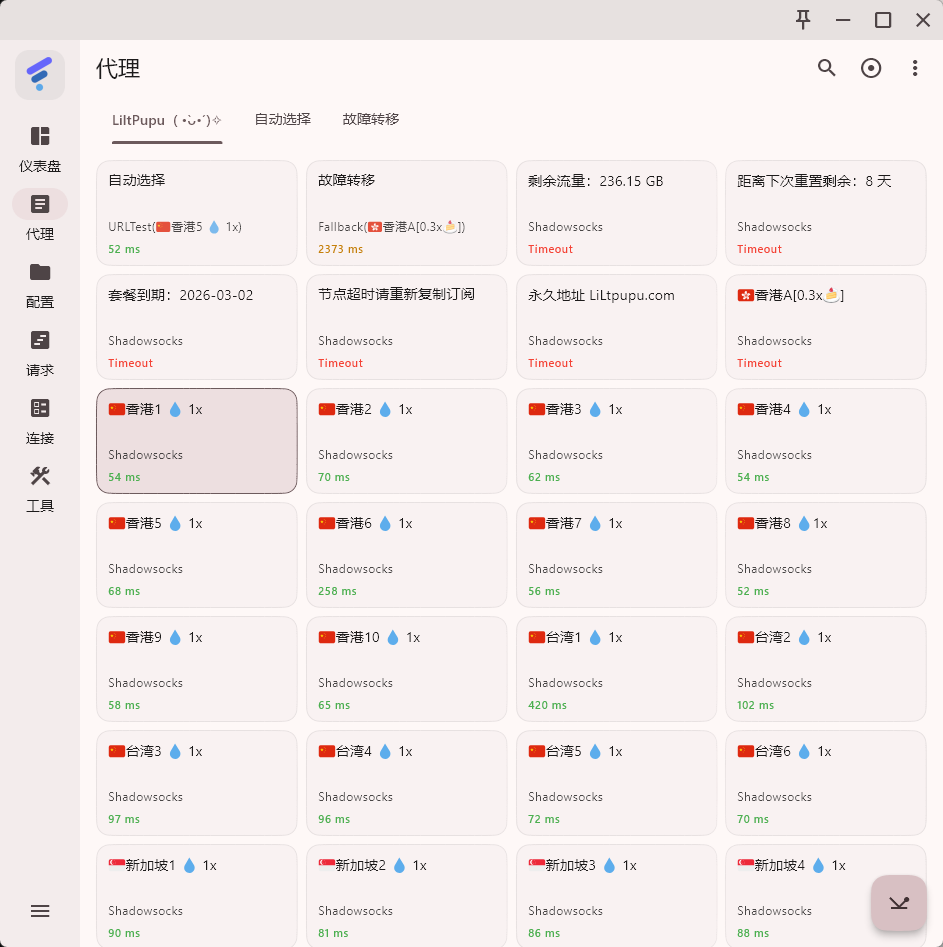This screenshot has height=947, width=943.
Task: Open the Dashboard (仪表盘) sidebar icon
Action: click(x=40, y=137)
